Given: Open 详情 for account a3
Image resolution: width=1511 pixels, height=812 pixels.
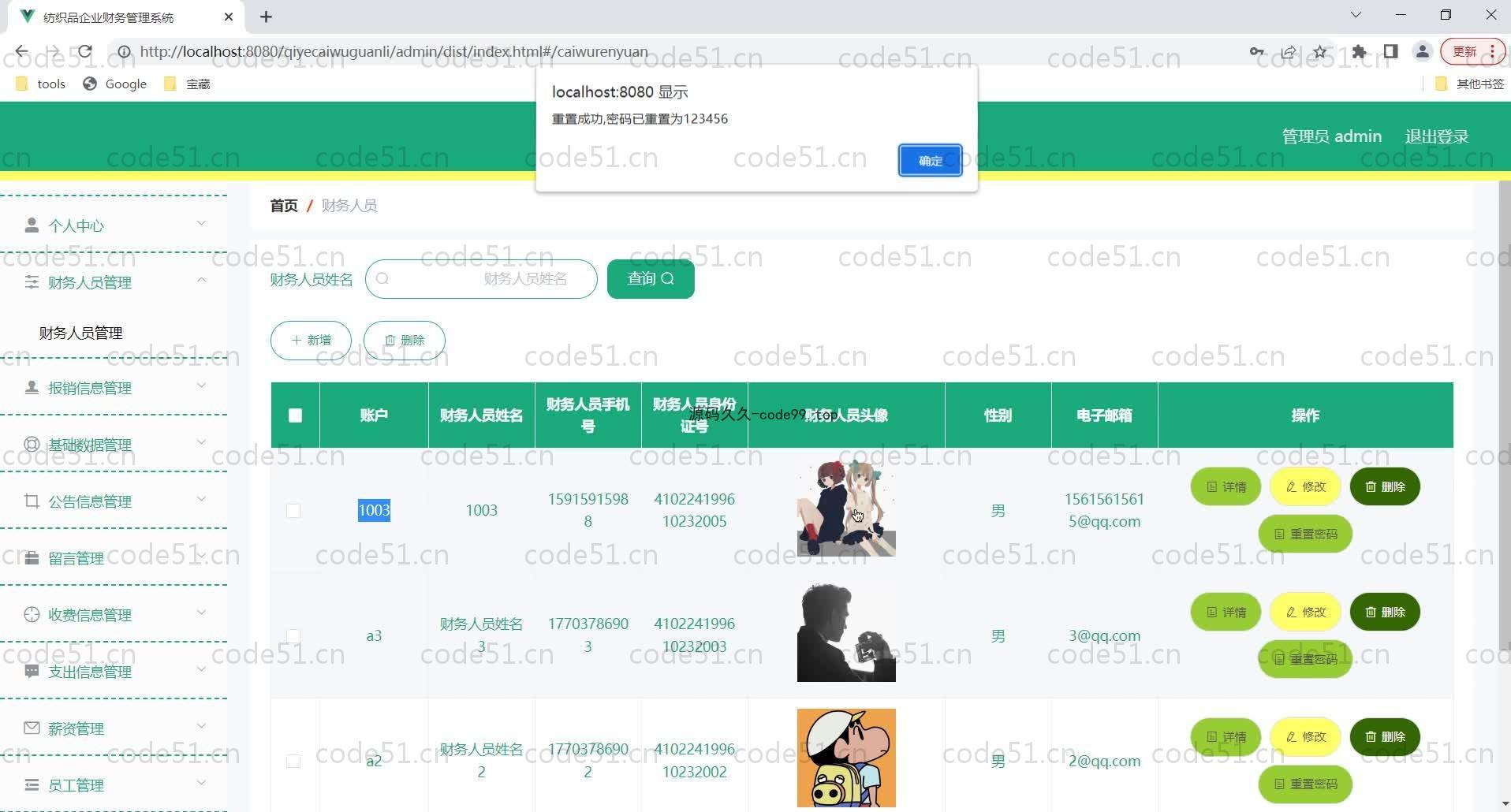Looking at the screenshot, I should [1226, 612].
